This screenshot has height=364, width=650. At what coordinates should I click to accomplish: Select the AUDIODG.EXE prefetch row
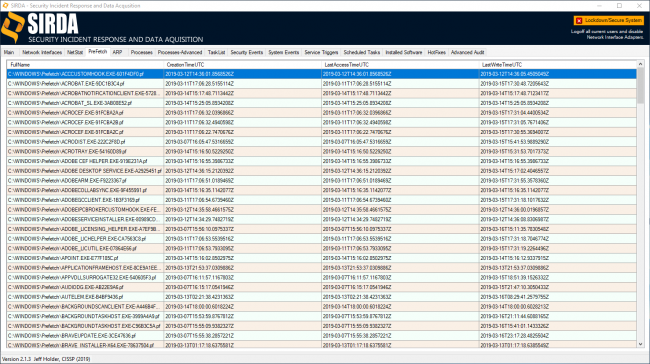tap(322, 287)
